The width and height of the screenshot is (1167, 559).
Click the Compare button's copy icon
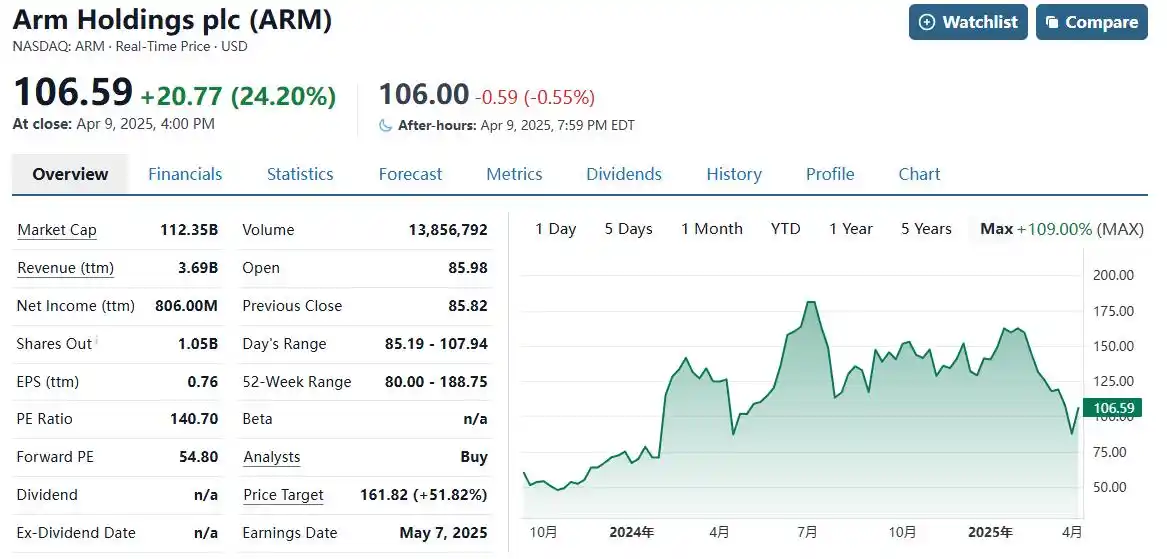pyautogui.click(x=1052, y=22)
